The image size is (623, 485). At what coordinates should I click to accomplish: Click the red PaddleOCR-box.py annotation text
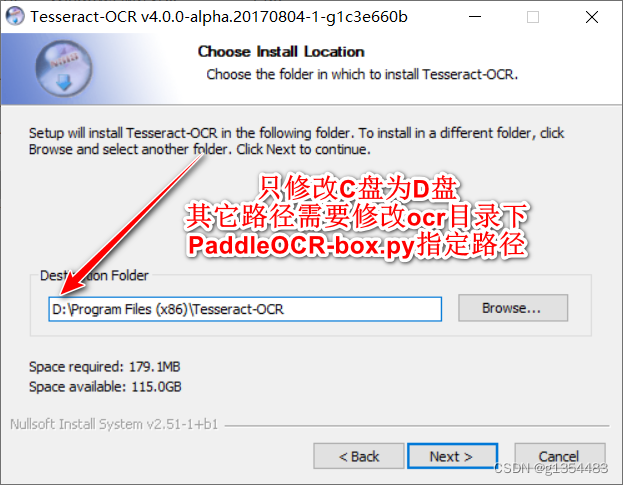357,245
